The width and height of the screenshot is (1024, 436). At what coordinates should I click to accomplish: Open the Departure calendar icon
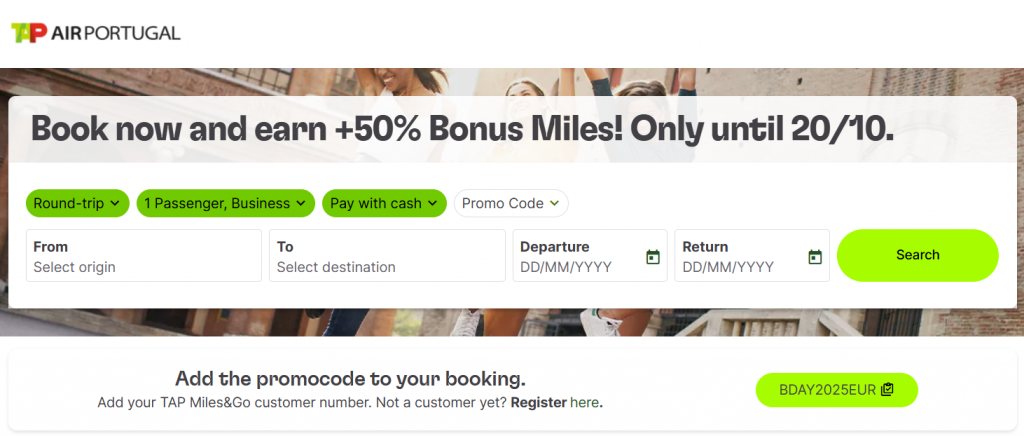[x=653, y=257]
